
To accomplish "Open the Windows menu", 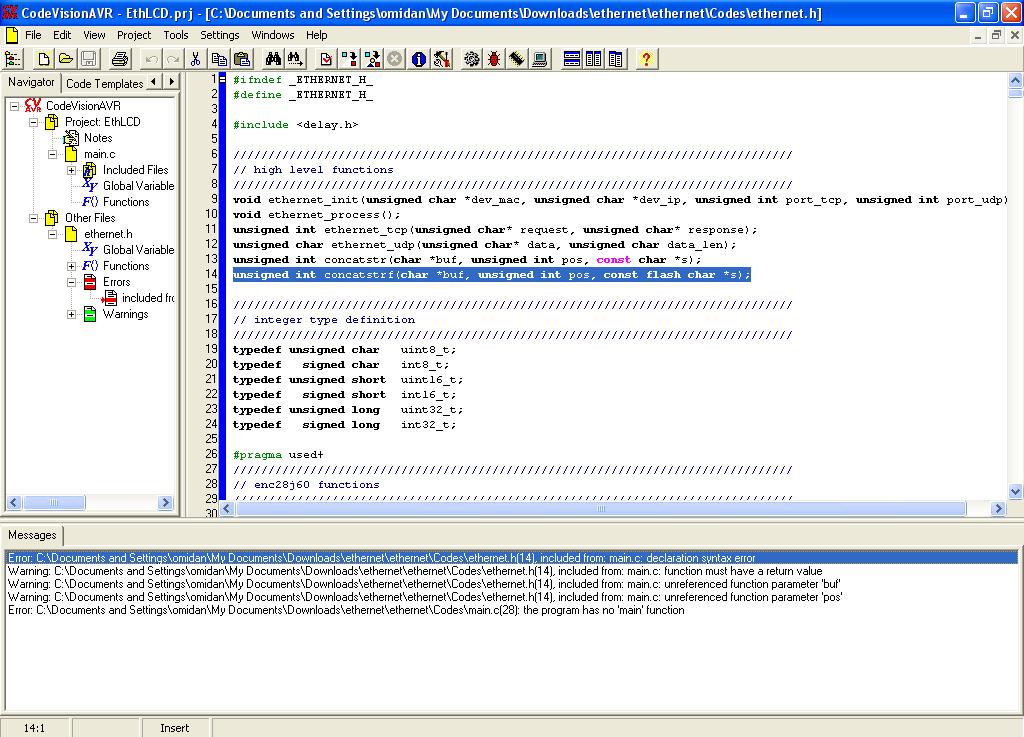I will coord(273,35).
